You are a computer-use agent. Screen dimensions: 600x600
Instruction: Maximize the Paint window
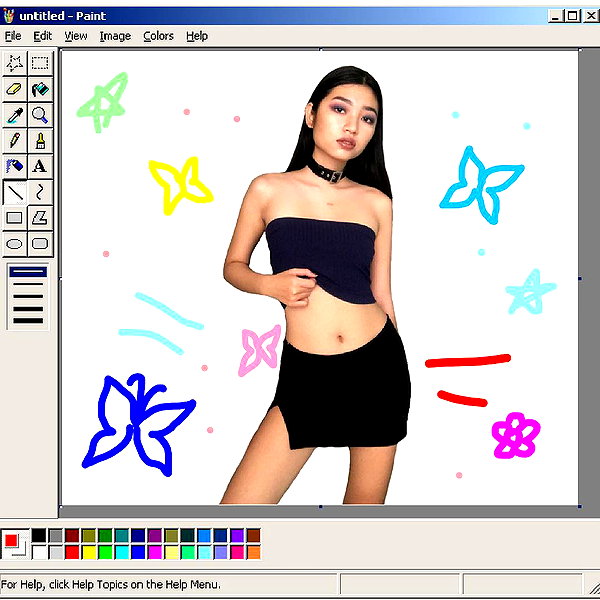tap(572, 16)
